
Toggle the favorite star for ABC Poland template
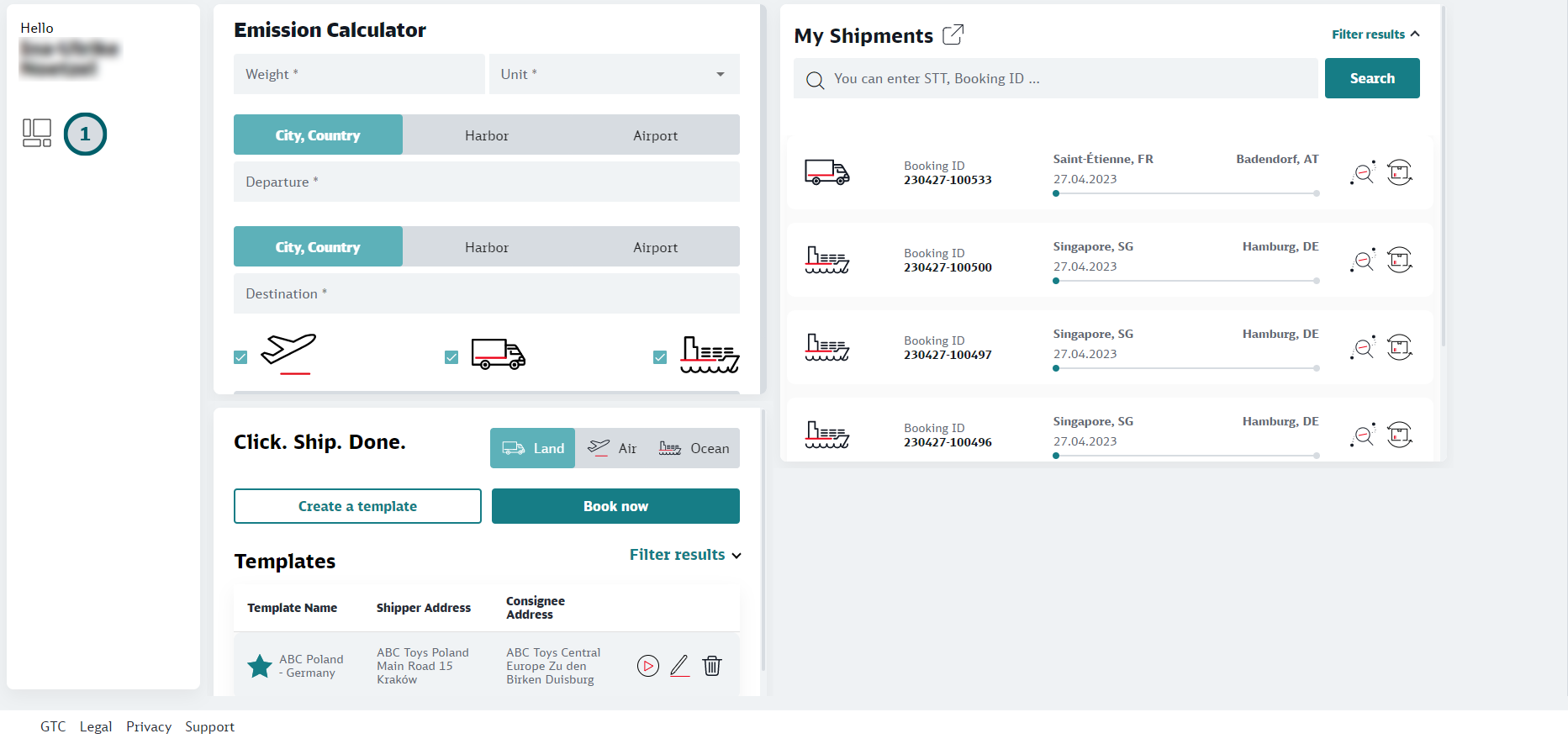tap(260, 666)
